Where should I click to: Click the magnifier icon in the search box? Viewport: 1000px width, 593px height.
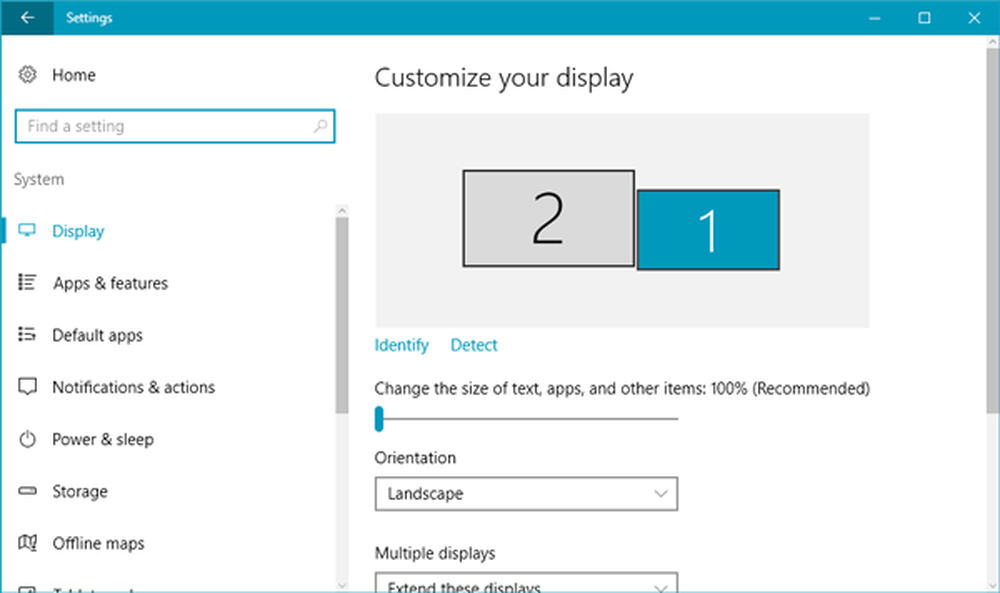click(320, 126)
